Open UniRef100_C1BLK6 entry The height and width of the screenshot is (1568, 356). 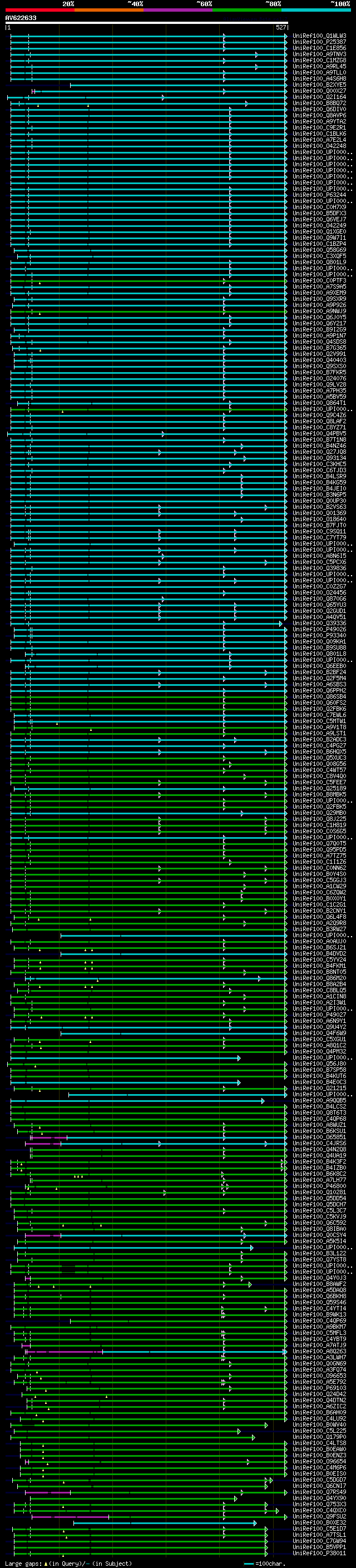[319, 133]
